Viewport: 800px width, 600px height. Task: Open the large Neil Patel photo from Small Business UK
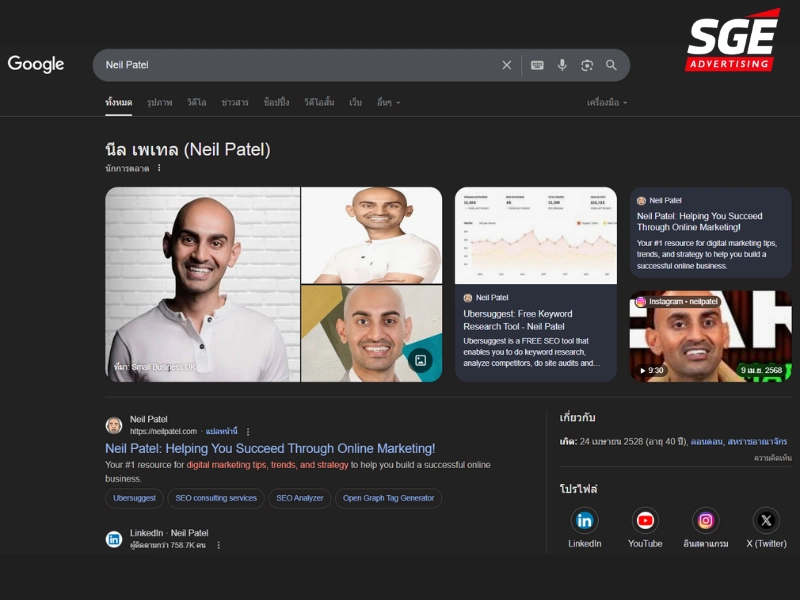point(203,284)
